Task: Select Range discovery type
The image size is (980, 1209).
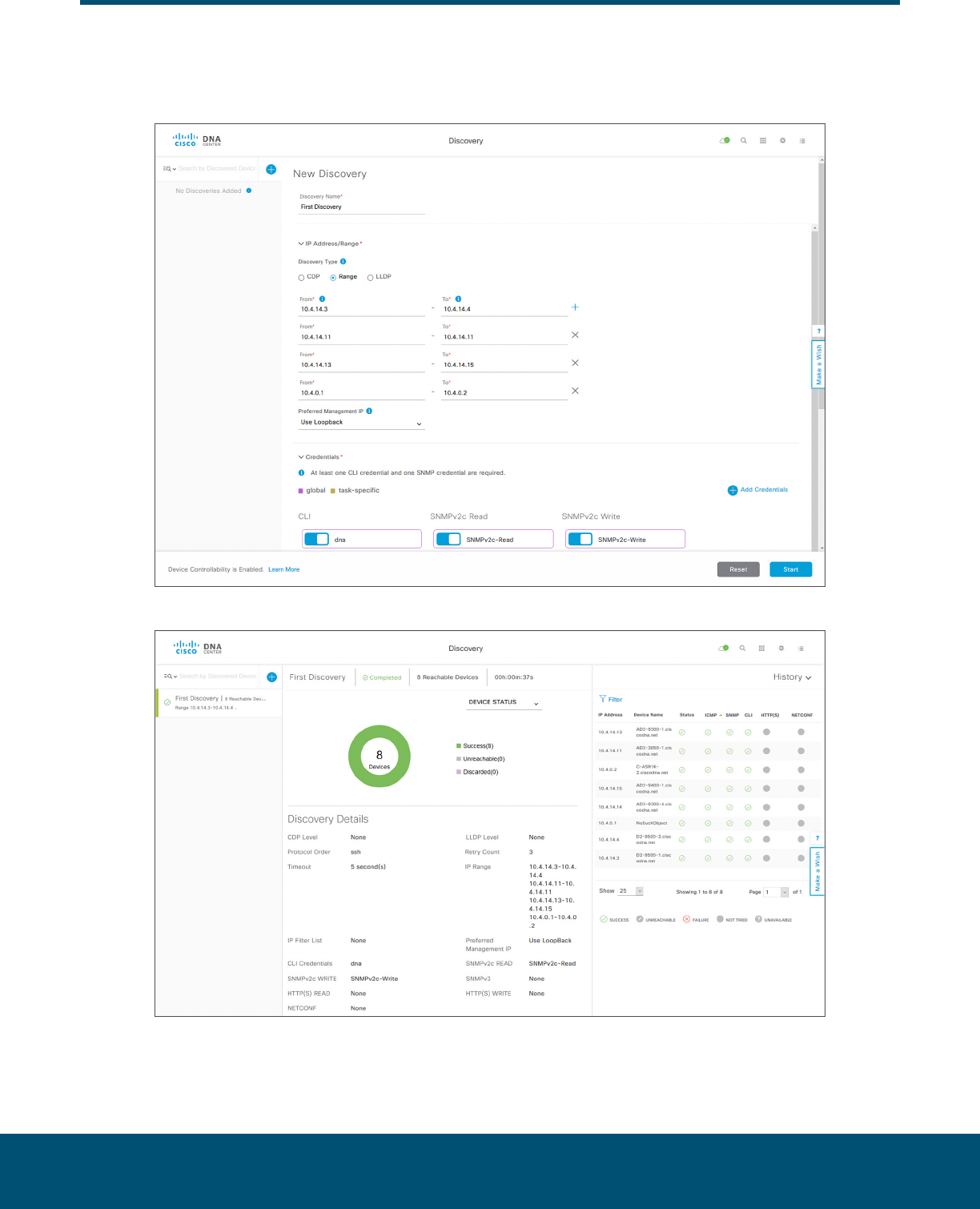Action: (333, 277)
